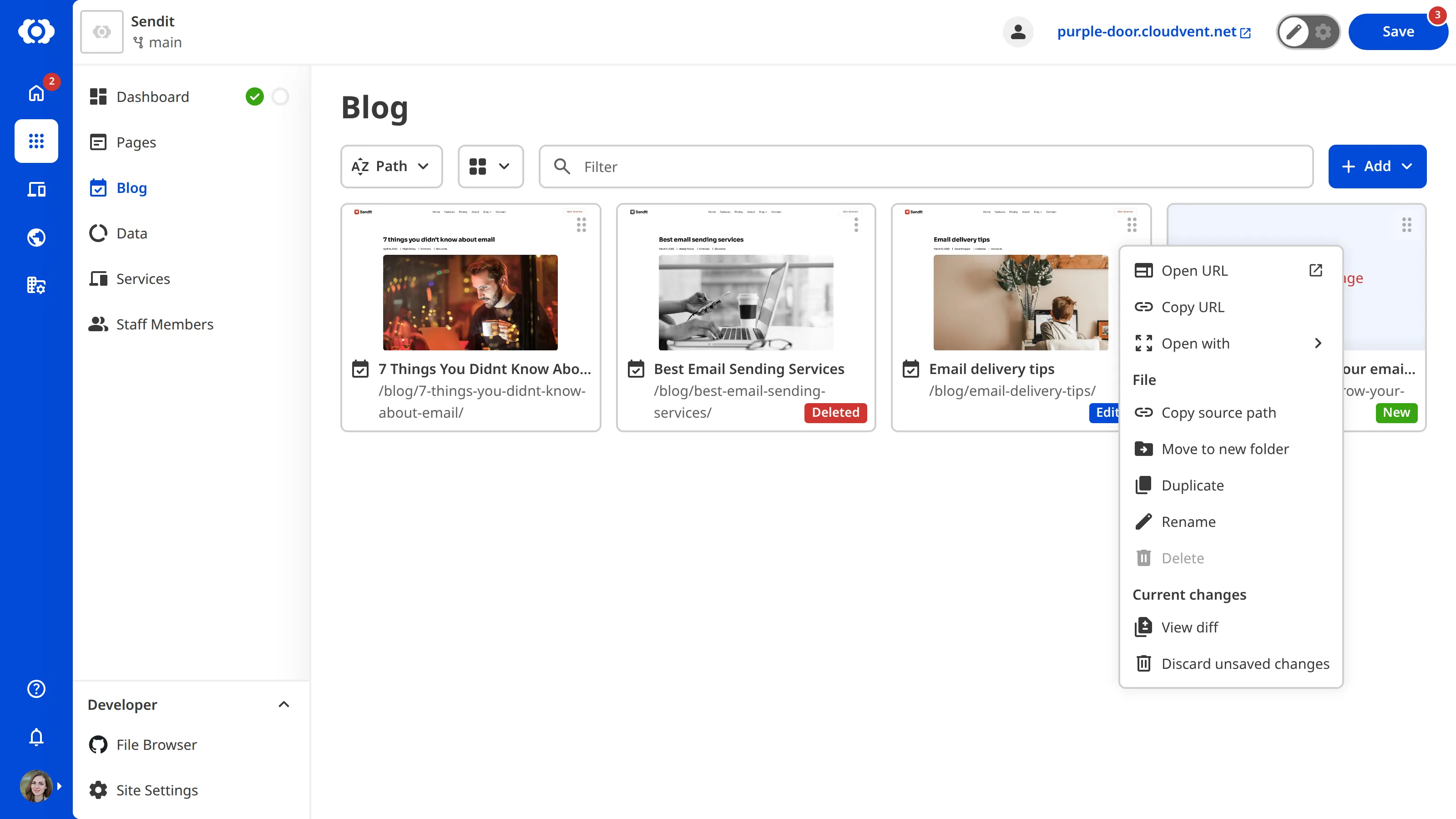This screenshot has height=819, width=1456.
Task: Select Rename in context menu
Action: 1231,522
